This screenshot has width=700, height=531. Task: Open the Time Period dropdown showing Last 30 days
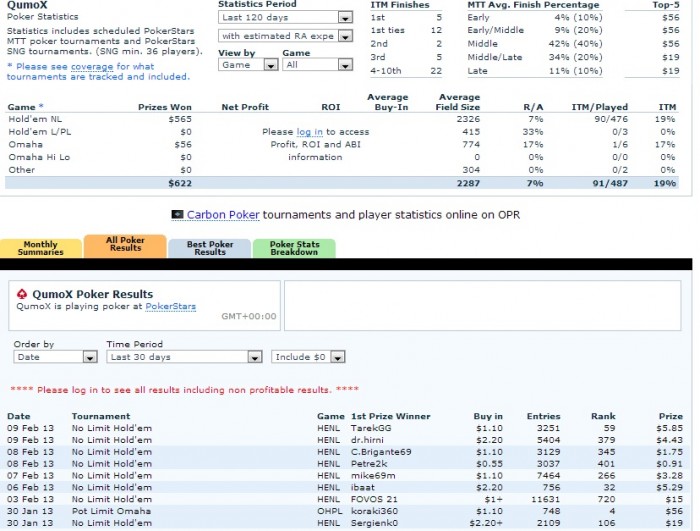[184, 357]
